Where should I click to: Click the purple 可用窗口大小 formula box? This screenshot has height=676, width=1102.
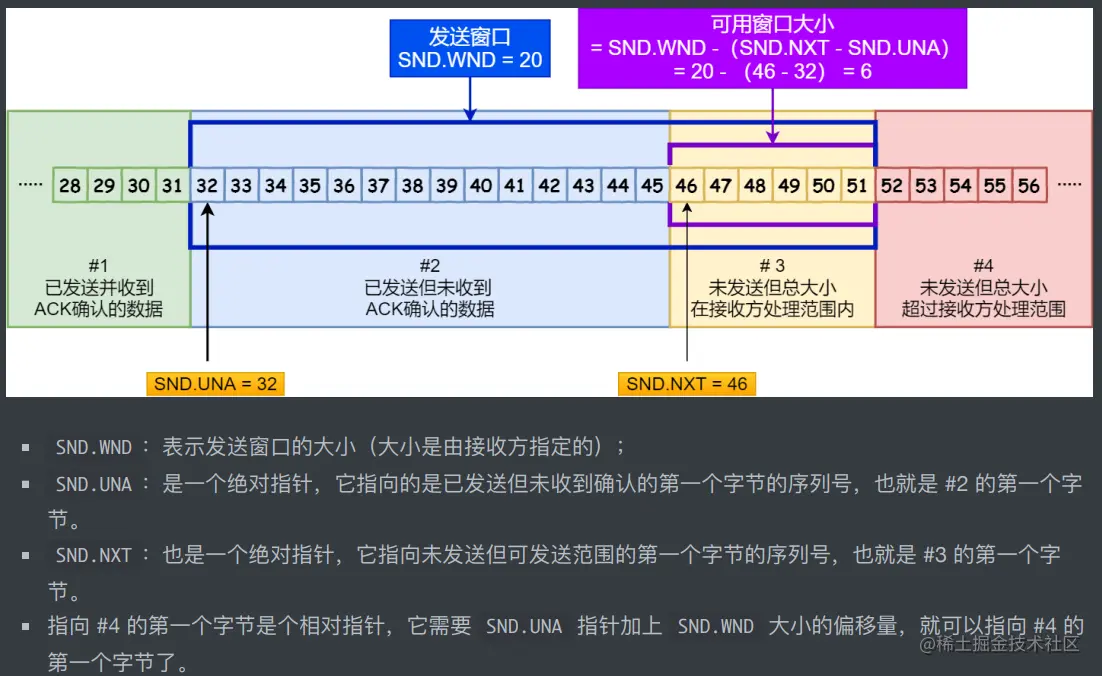[x=773, y=47]
